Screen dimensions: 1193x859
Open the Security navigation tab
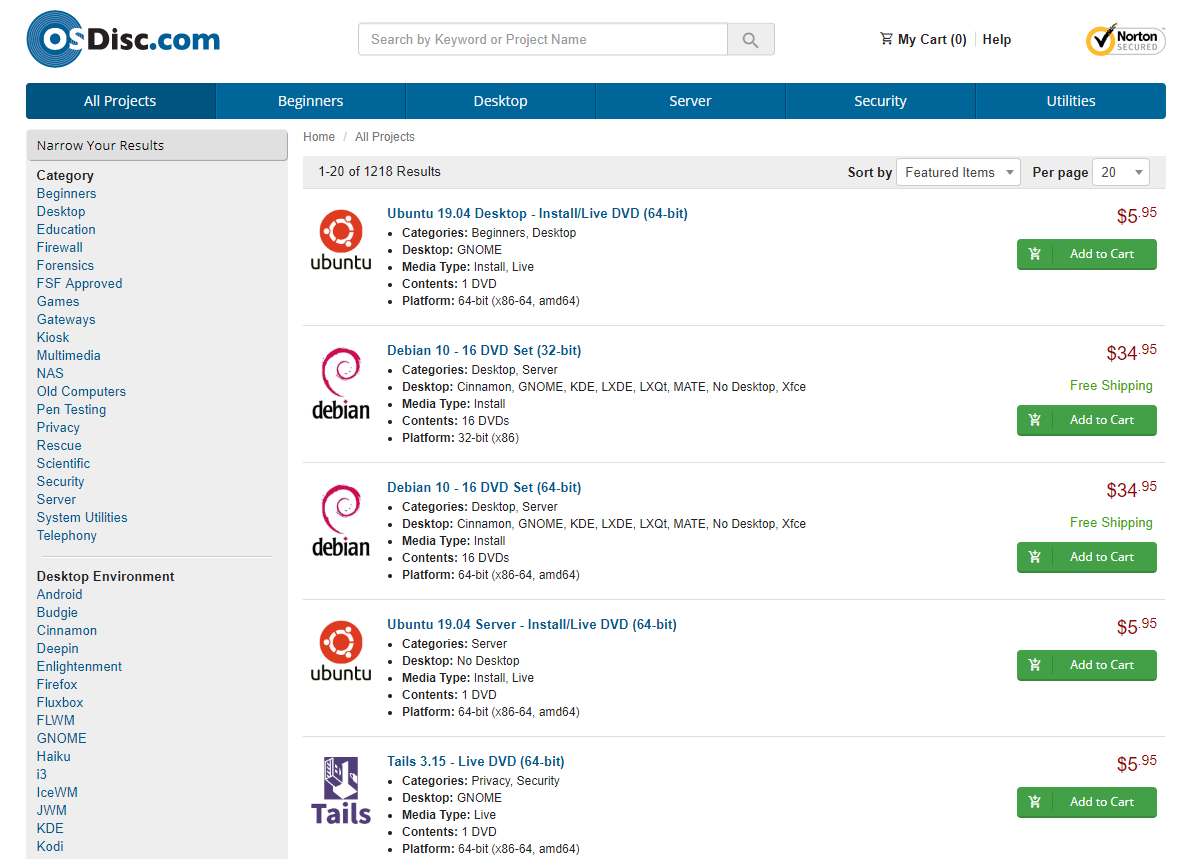click(x=880, y=101)
